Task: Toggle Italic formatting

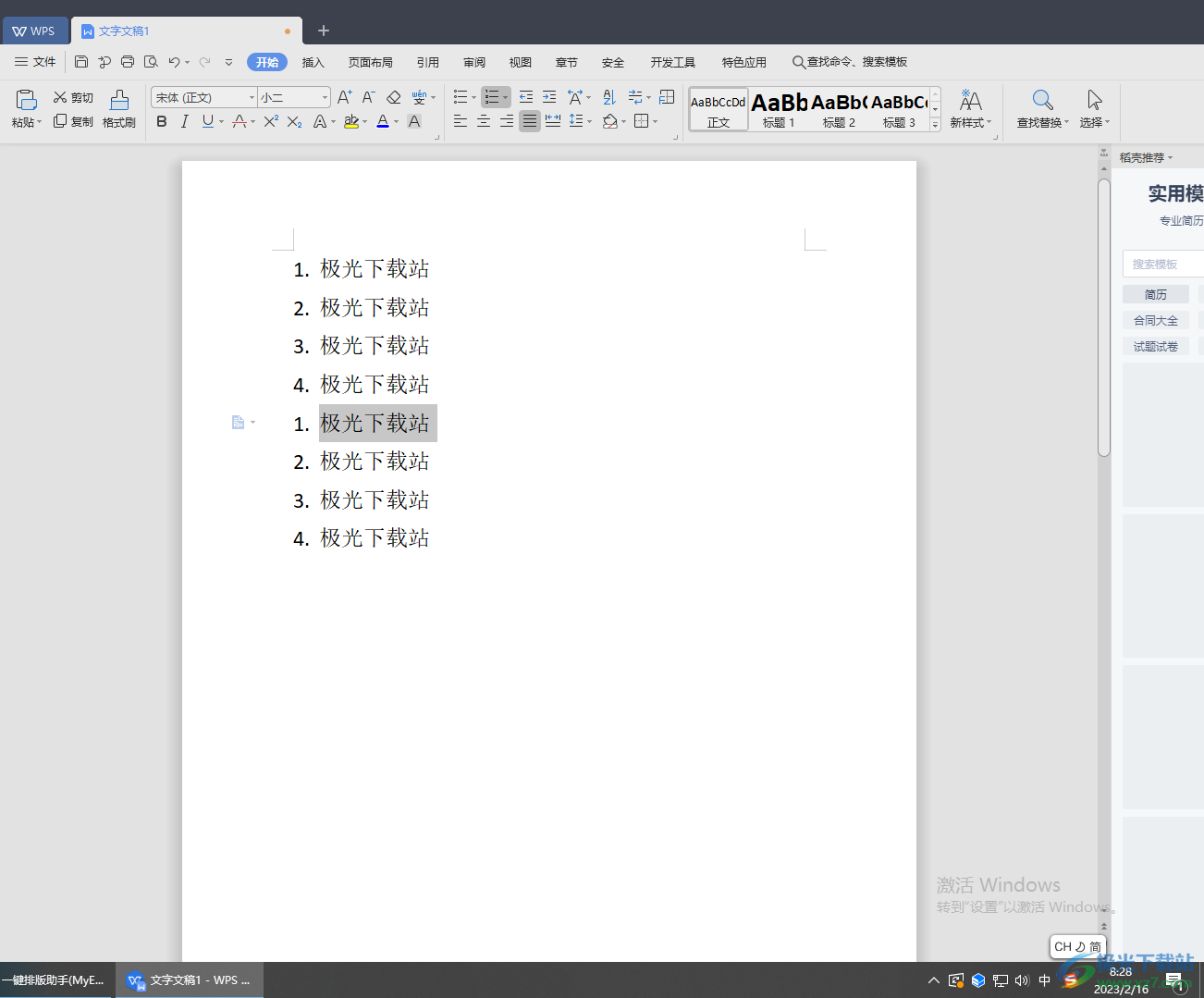Action: click(185, 121)
